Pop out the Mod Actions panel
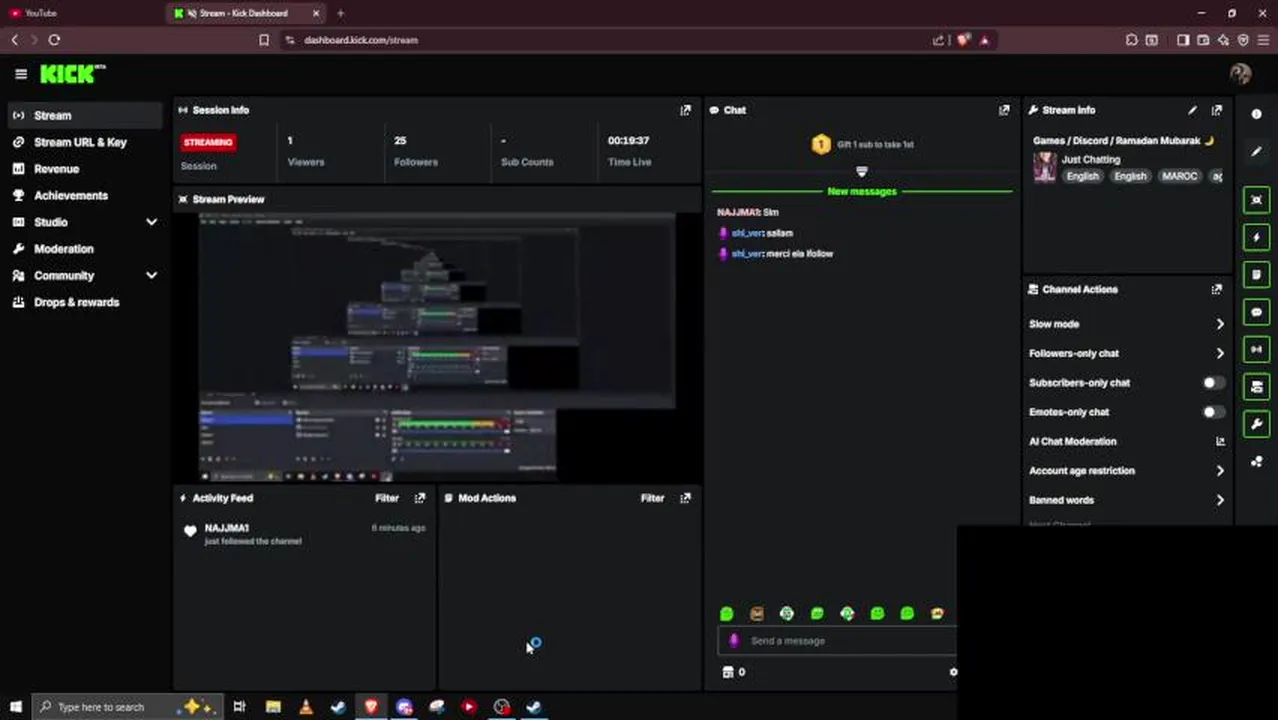Screen dimensions: 1278x720 (x=685, y=498)
